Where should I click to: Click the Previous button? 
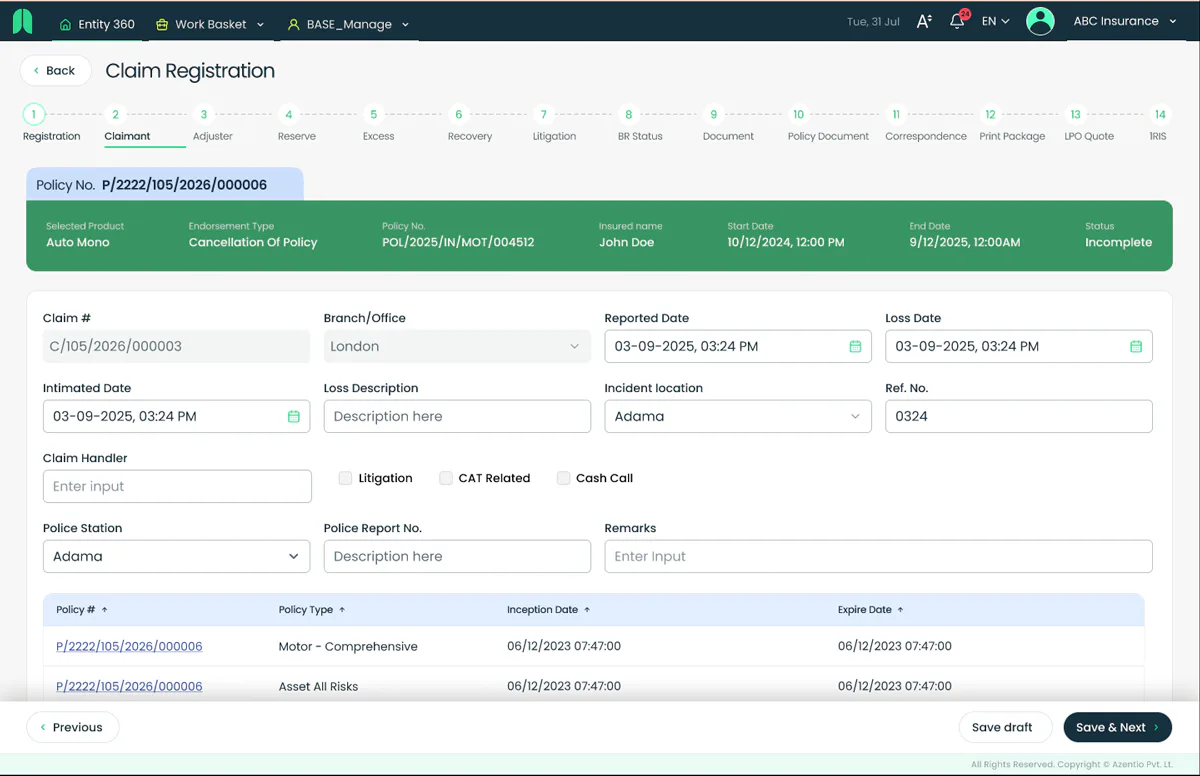click(x=72, y=727)
